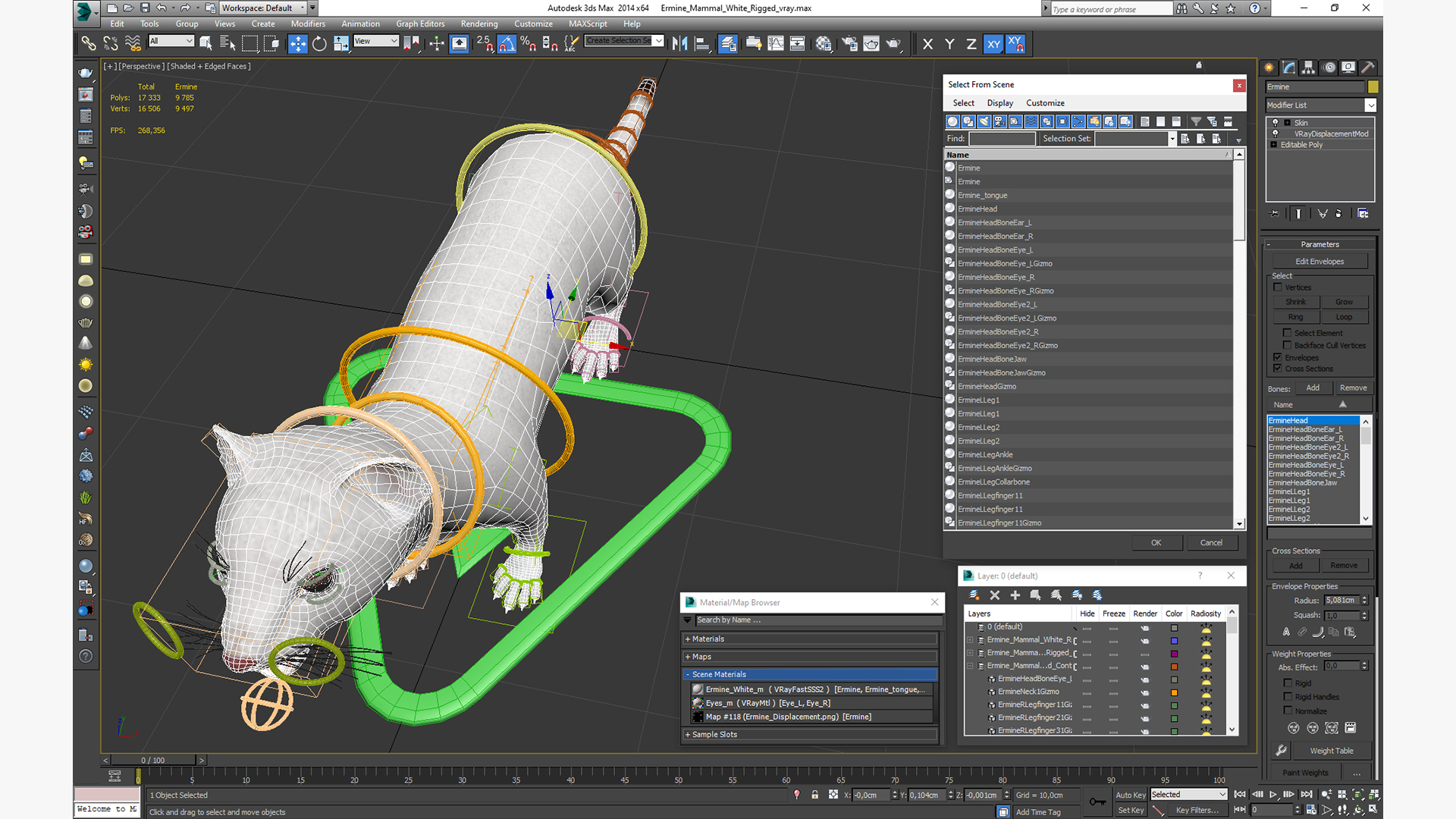Image resolution: width=1456 pixels, height=819 pixels.
Task: Click the Key Filters button
Action: 1197,810
